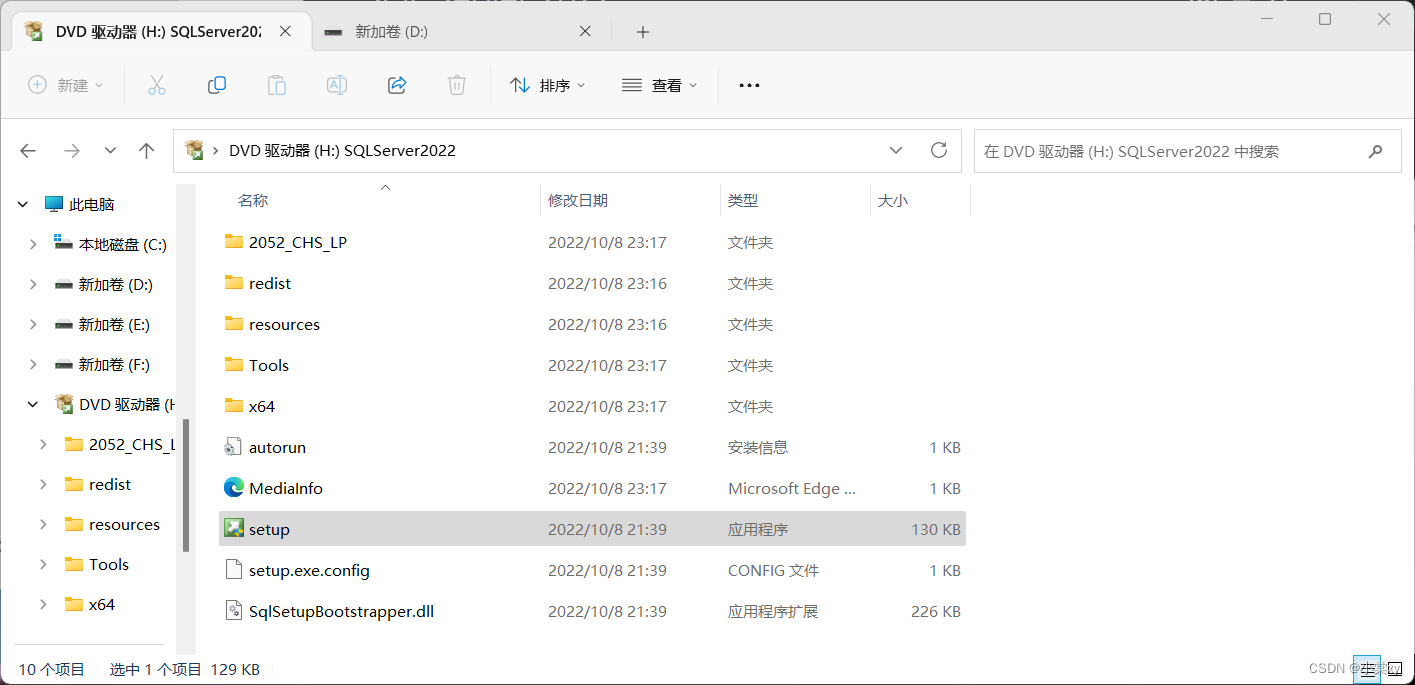Collapse the 此电脑 tree node

[x=23, y=204]
